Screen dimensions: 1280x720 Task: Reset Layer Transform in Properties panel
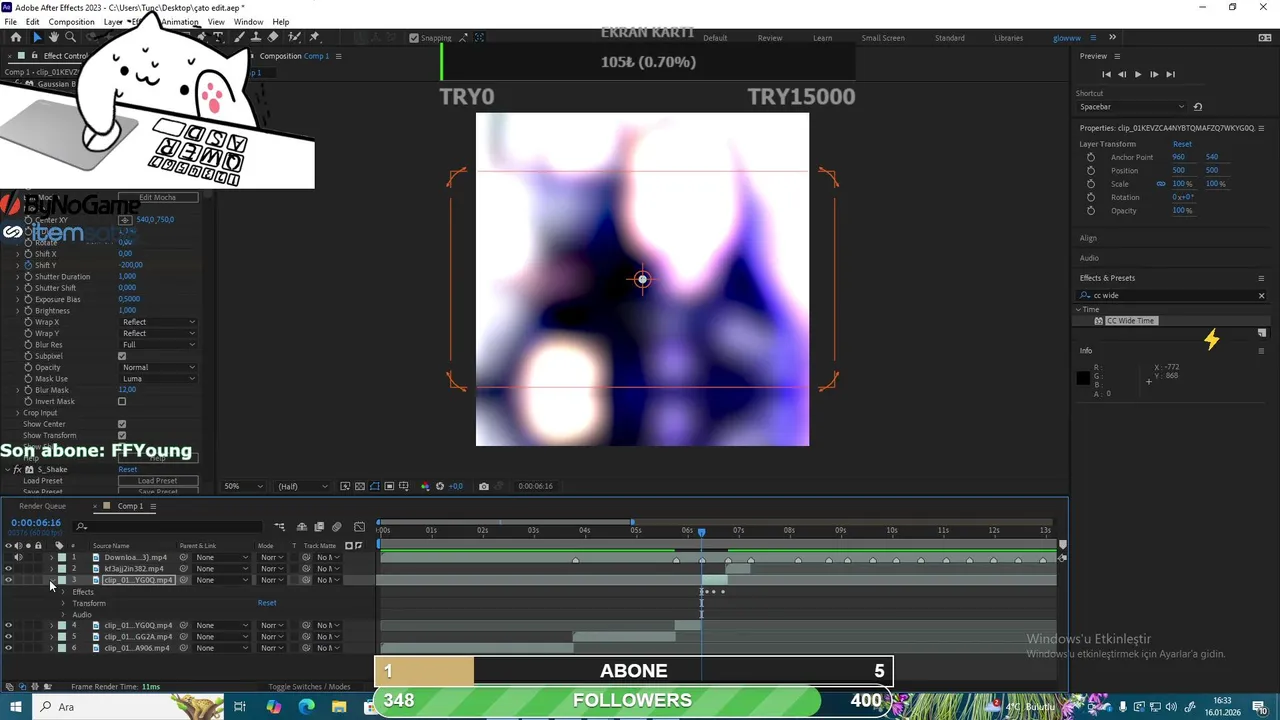pos(1182,144)
